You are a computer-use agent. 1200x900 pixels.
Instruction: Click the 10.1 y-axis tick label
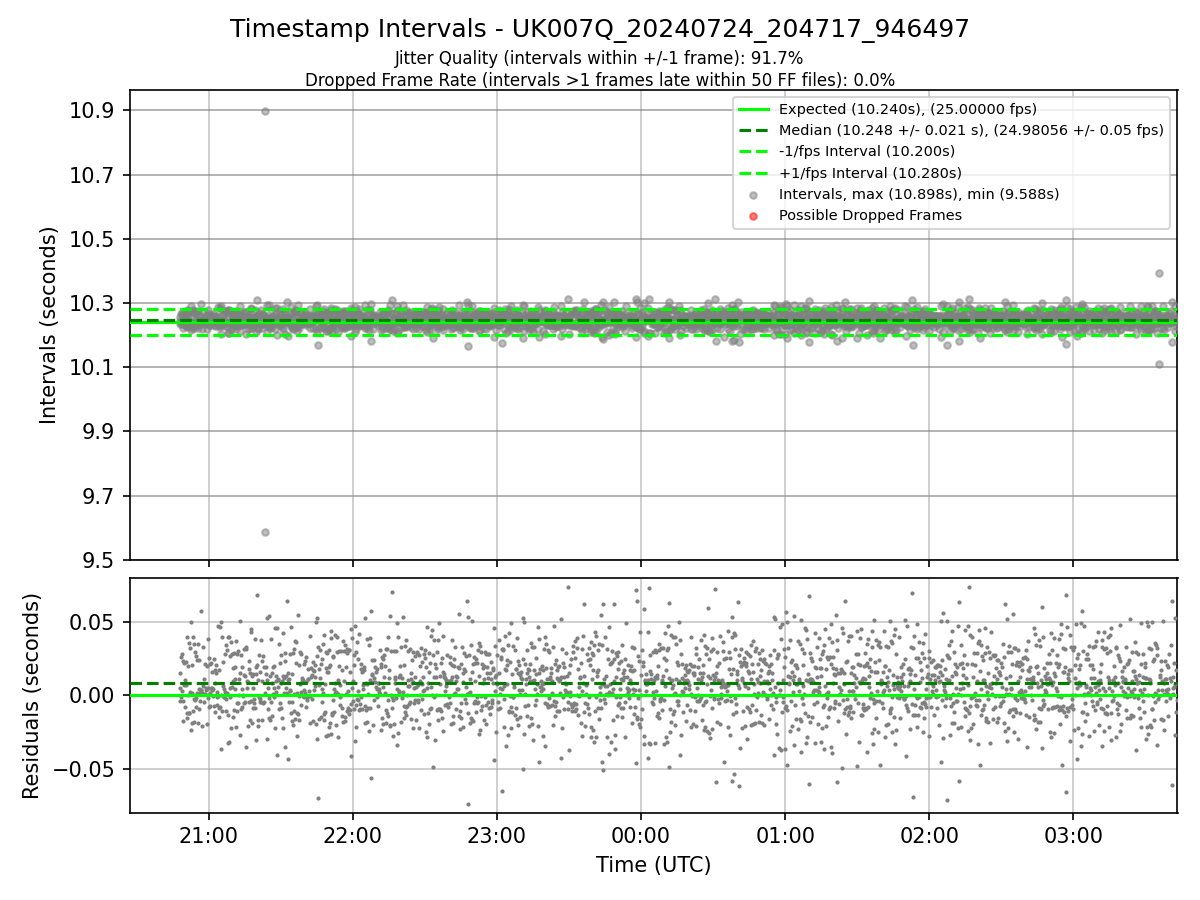(x=94, y=368)
